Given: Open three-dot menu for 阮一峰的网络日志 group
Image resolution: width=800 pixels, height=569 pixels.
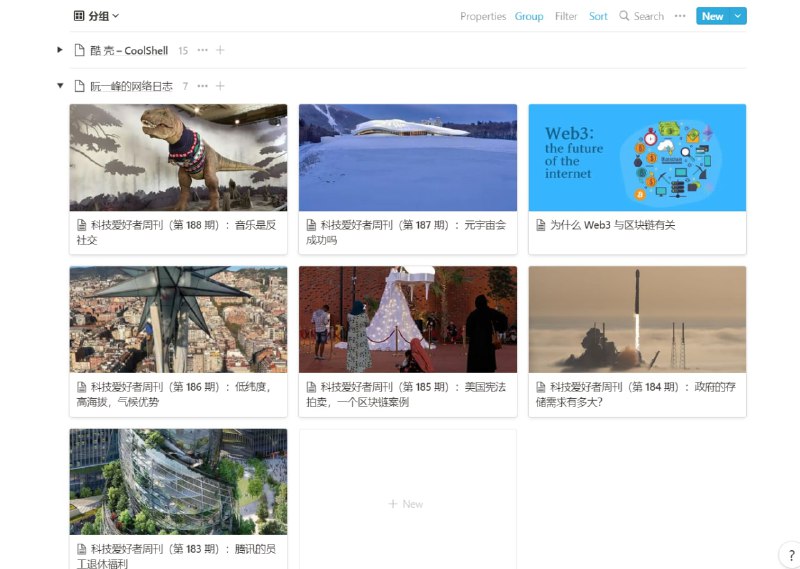Looking at the screenshot, I should 203,86.
